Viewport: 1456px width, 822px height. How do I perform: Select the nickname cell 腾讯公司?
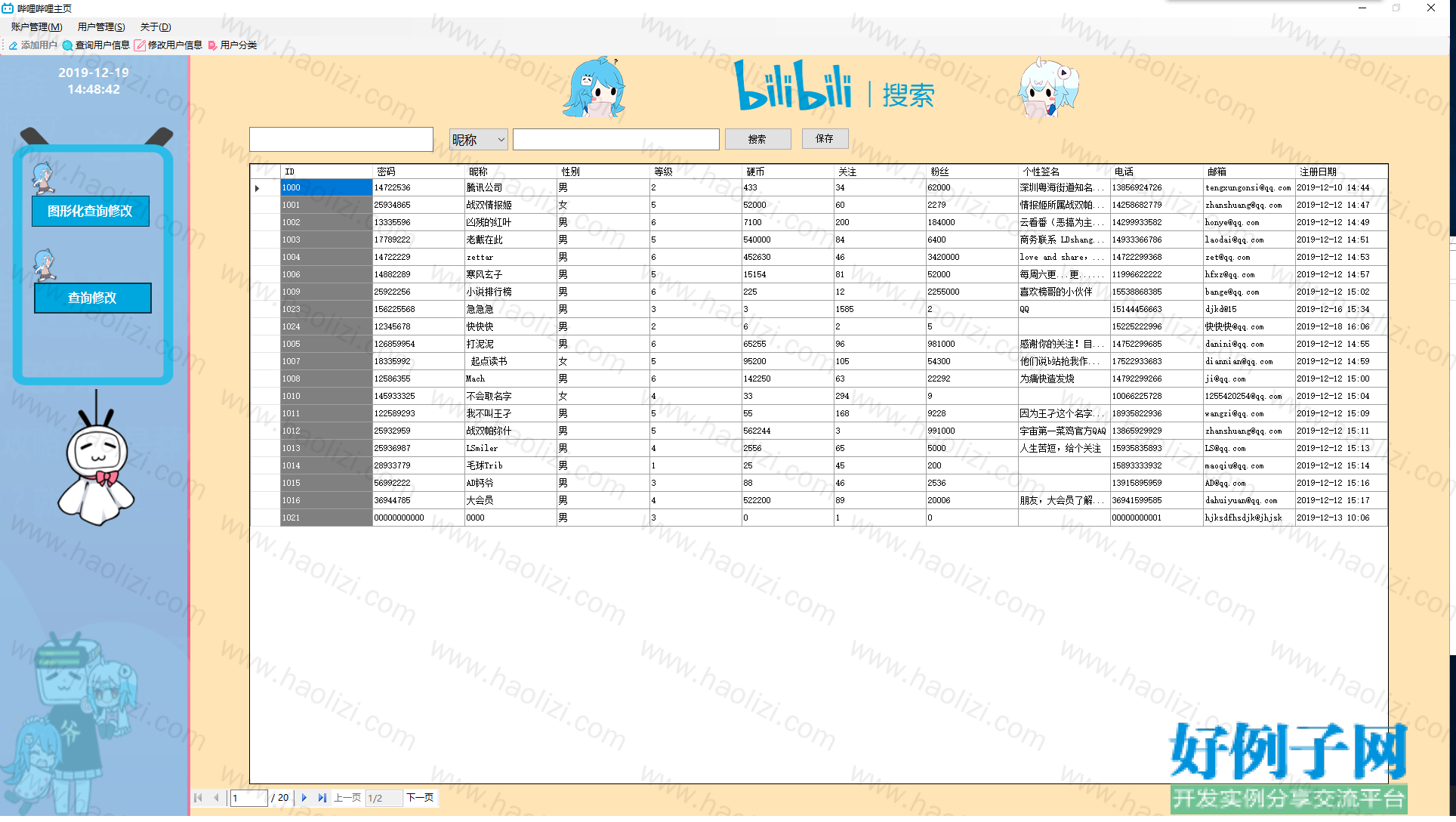511,188
